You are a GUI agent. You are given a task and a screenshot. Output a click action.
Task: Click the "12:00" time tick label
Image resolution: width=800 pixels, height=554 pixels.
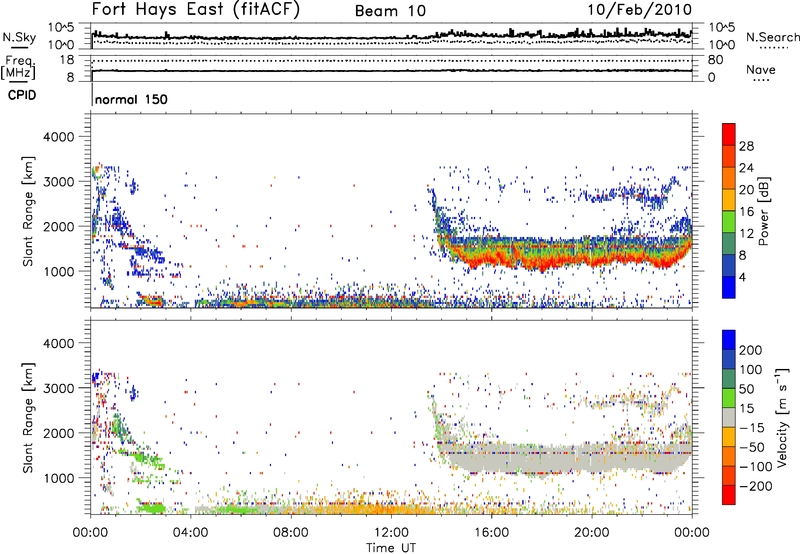click(x=391, y=533)
